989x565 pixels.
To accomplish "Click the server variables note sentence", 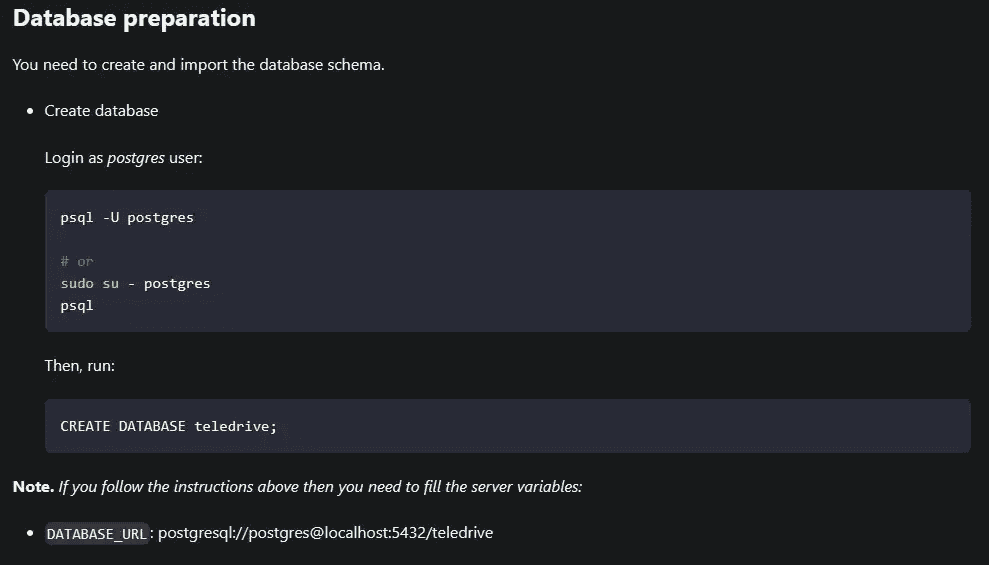I will tap(320, 487).
